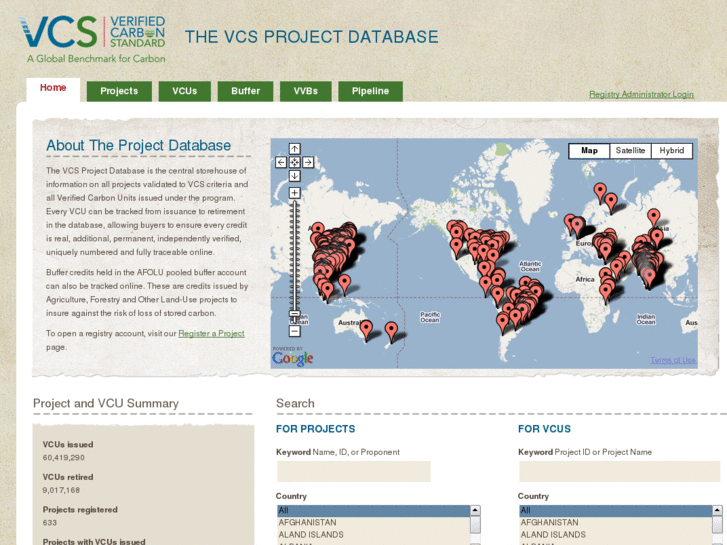
Task: Select ALAND ISLANDS in VCUs country list
Action: coord(616,535)
